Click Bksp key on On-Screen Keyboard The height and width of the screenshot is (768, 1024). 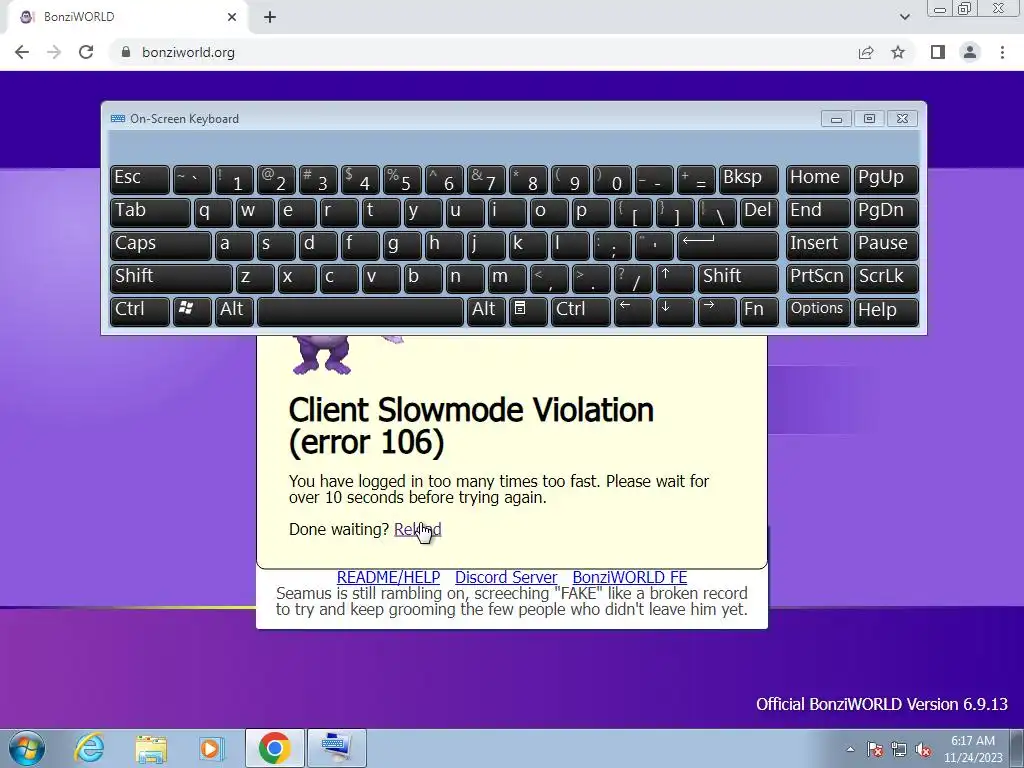(749, 178)
